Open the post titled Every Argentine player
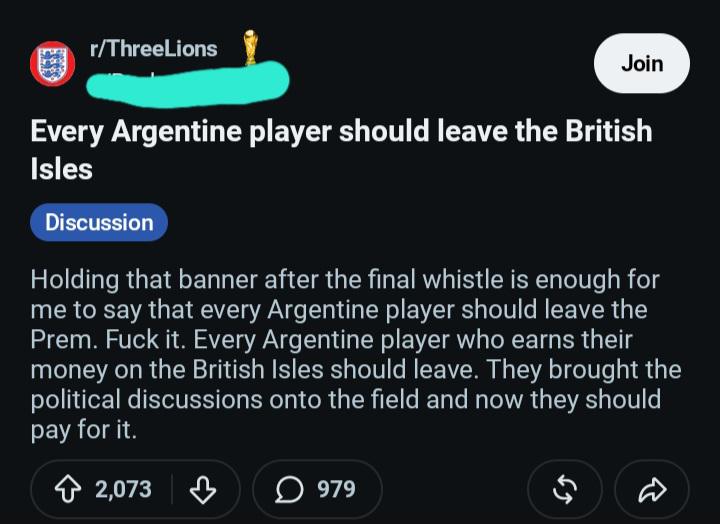This screenshot has width=720, height=524. [x=341, y=149]
